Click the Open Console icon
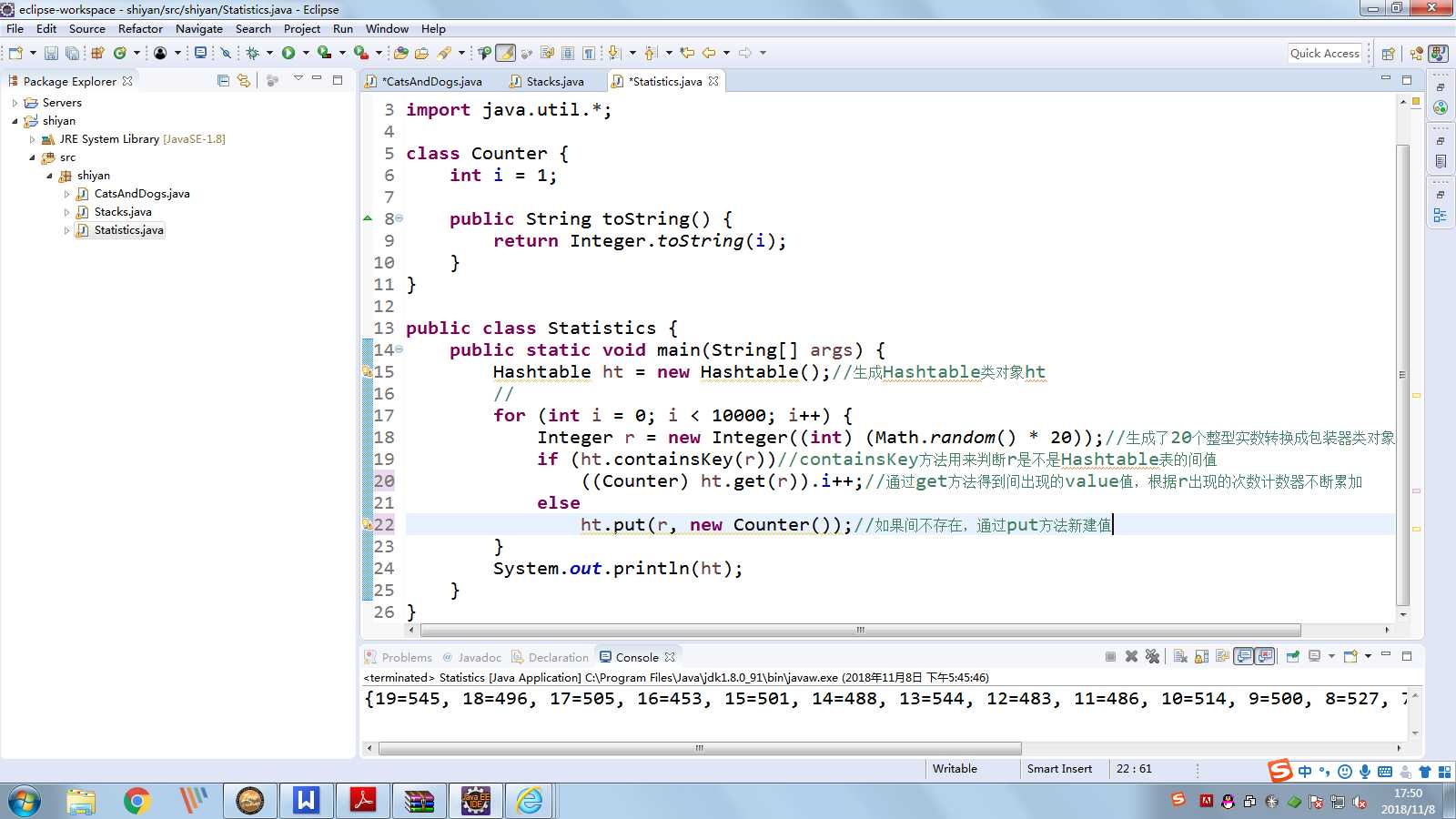This screenshot has height=819, width=1456. 1350,656
